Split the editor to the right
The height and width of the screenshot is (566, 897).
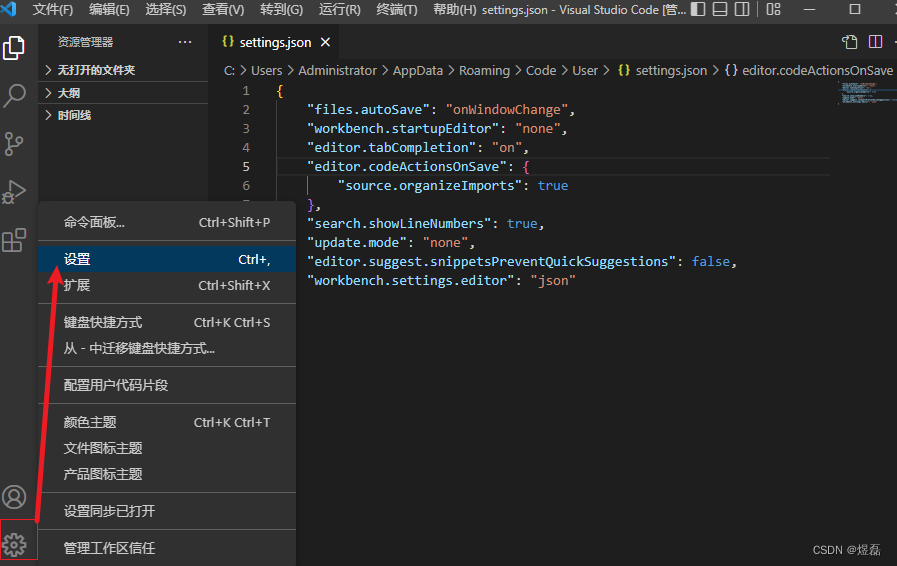875,42
